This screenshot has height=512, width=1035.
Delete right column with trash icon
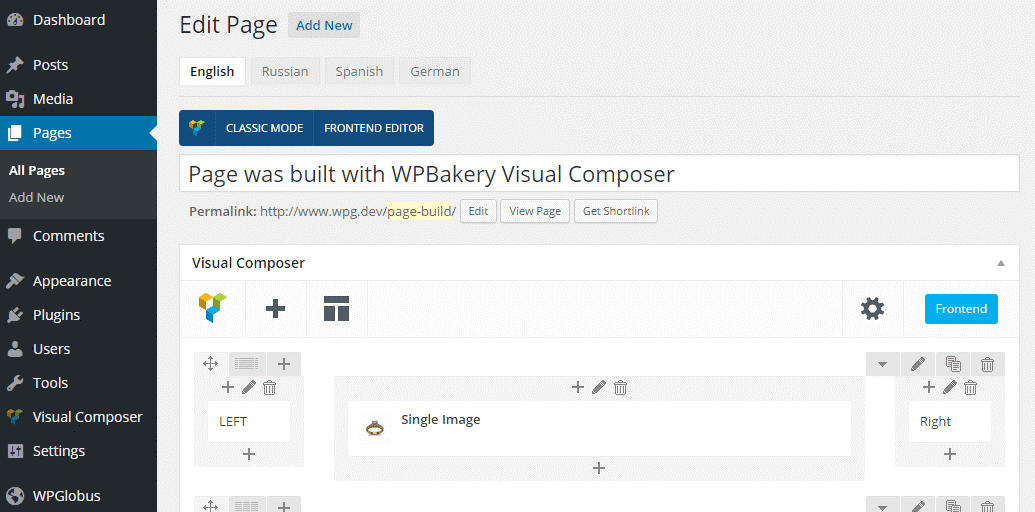(x=970, y=387)
